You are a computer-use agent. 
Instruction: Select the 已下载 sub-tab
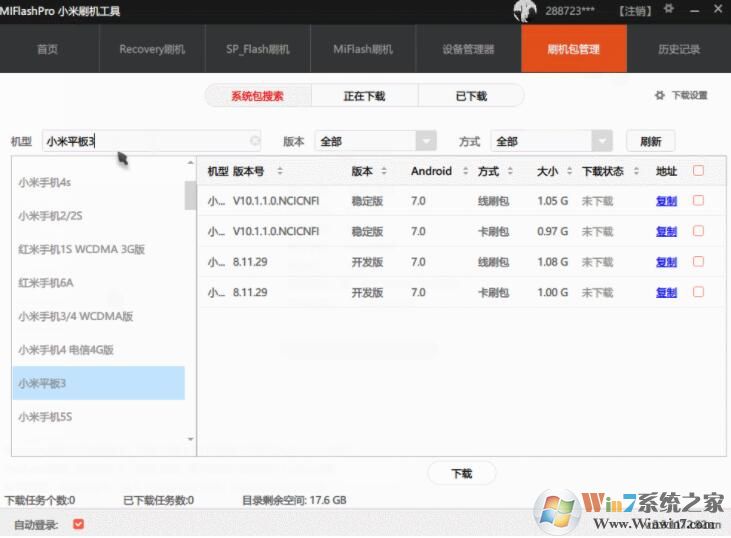tap(471, 96)
